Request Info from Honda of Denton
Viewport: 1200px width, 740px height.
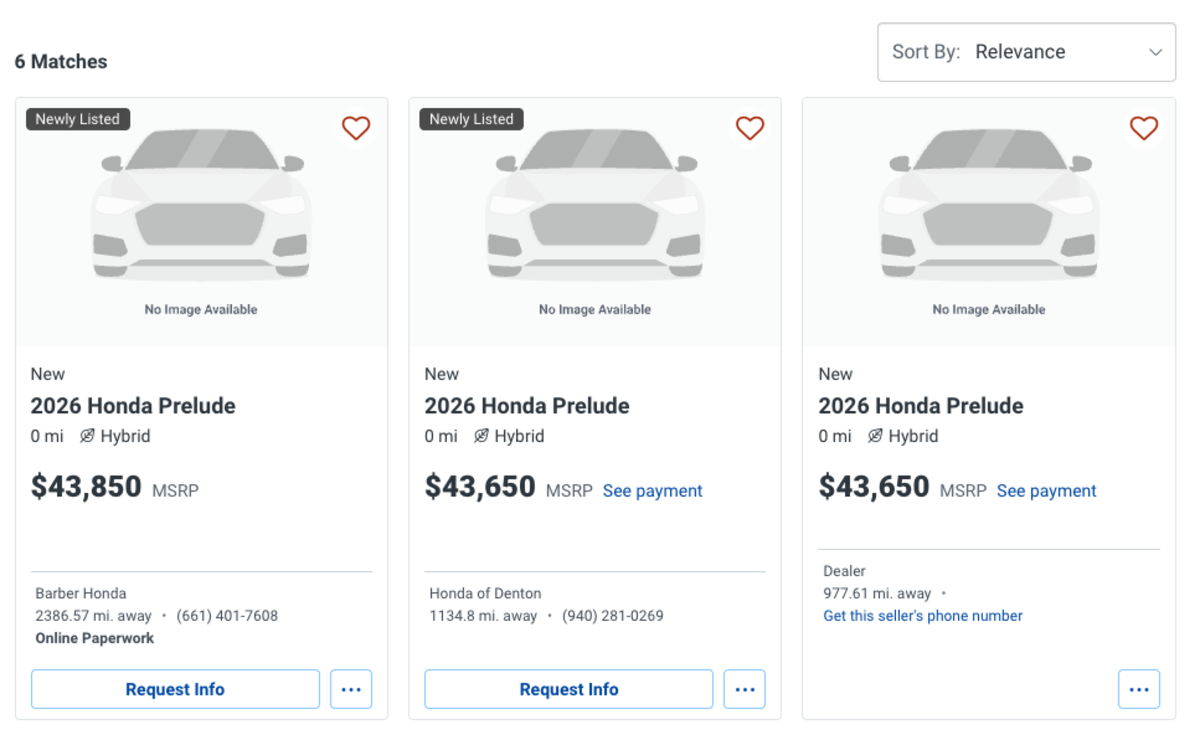(568, 689)
